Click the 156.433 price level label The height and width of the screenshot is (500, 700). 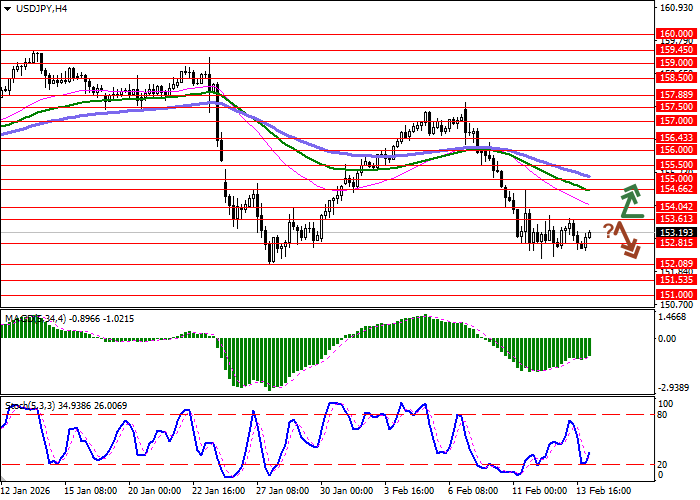click(x=677, y=138)
